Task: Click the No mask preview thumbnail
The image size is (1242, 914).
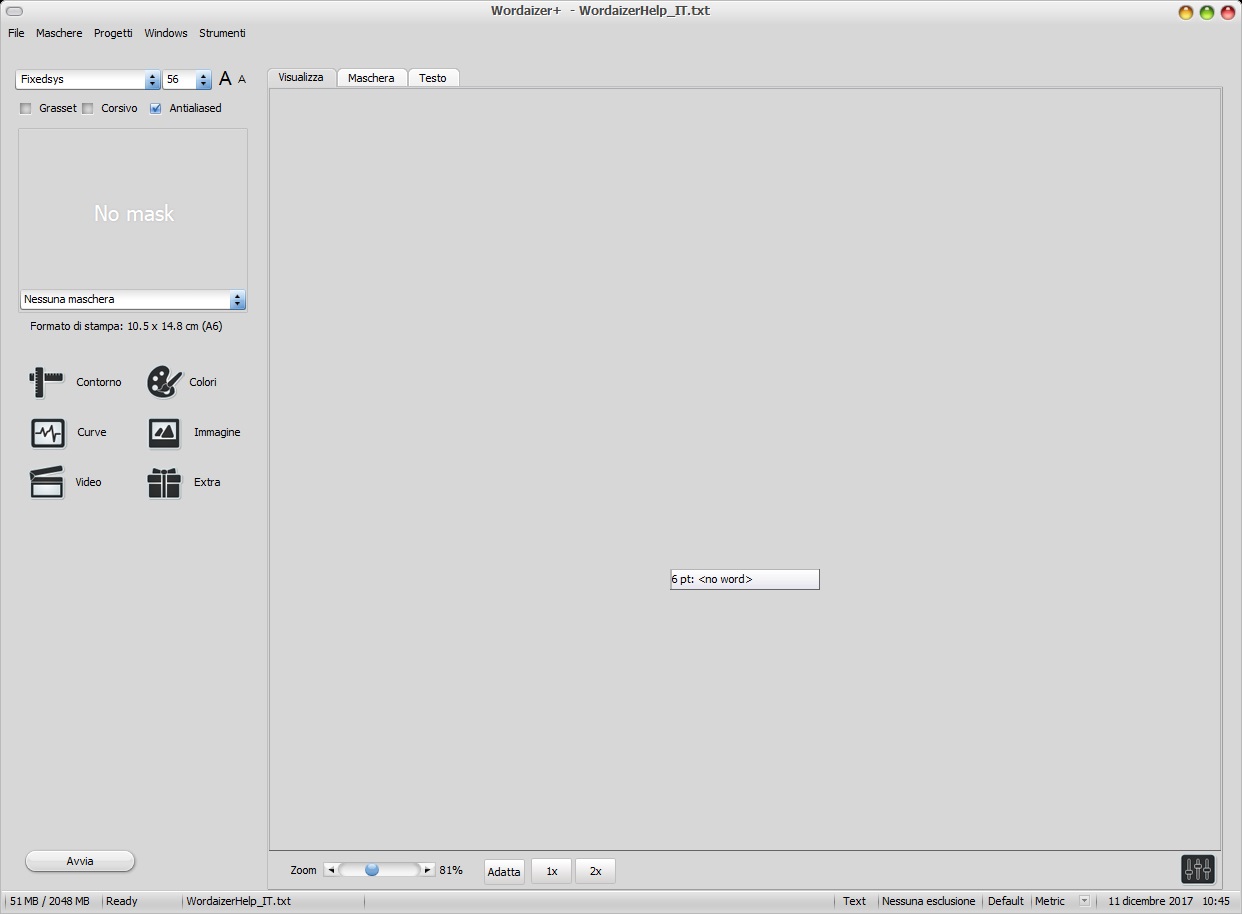Action: (133, 209)
